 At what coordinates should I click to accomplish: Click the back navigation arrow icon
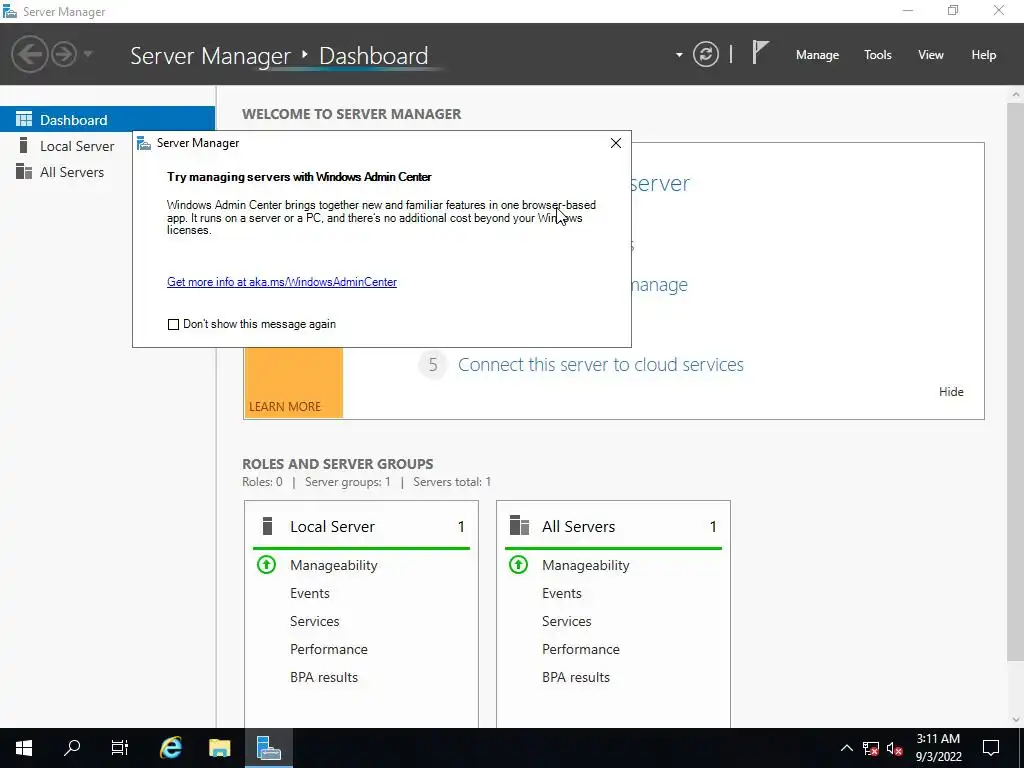(x=29, y=54)
